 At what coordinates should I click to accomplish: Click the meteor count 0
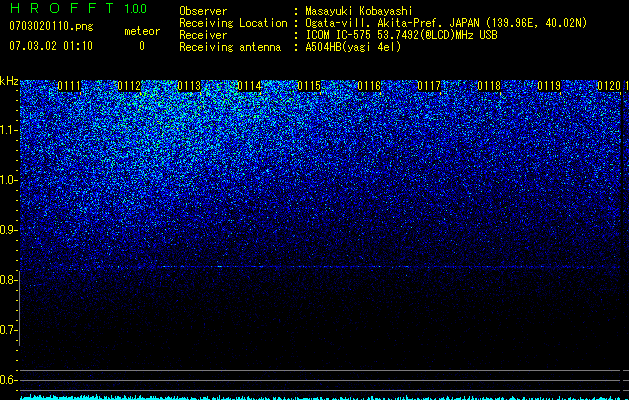point(142,46)
